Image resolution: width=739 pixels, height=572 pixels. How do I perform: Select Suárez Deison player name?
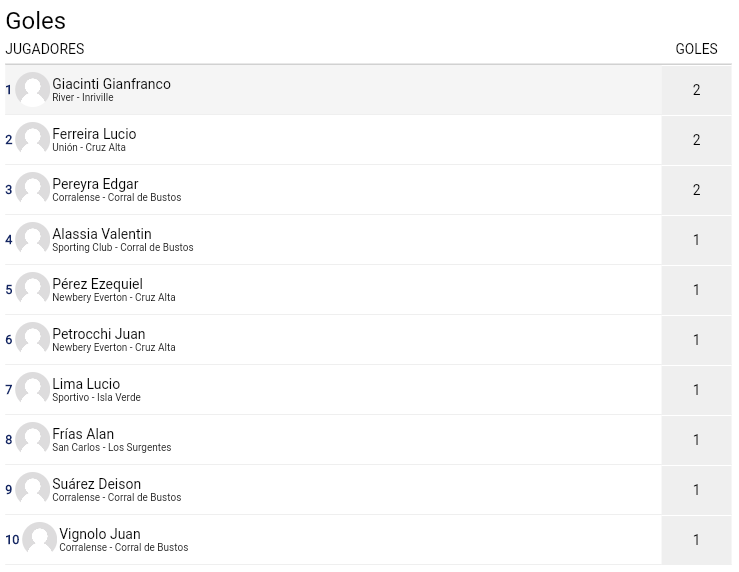pos(97,484)
